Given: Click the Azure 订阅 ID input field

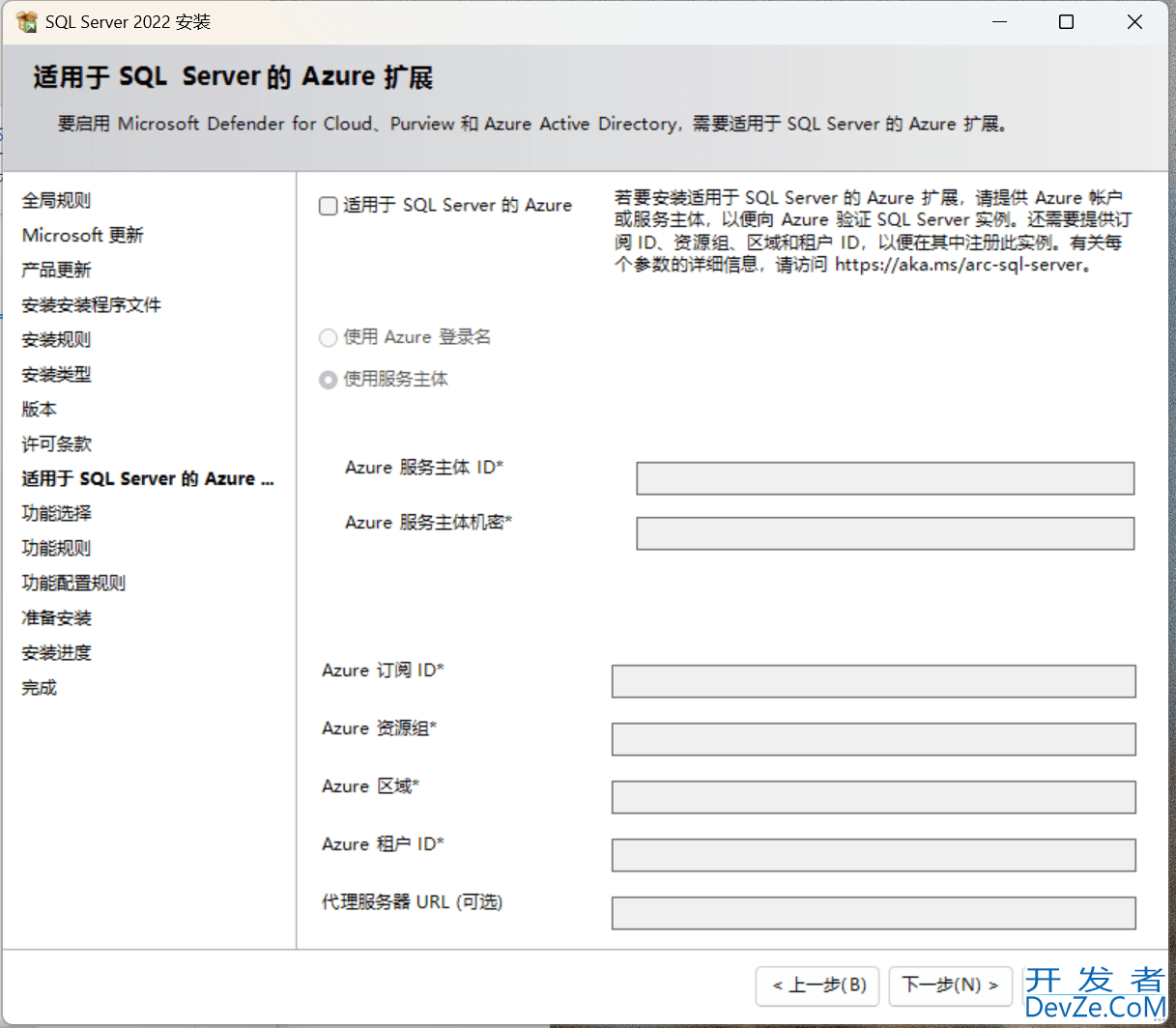Looking at the screenshot, I should (x=874, y=681).
